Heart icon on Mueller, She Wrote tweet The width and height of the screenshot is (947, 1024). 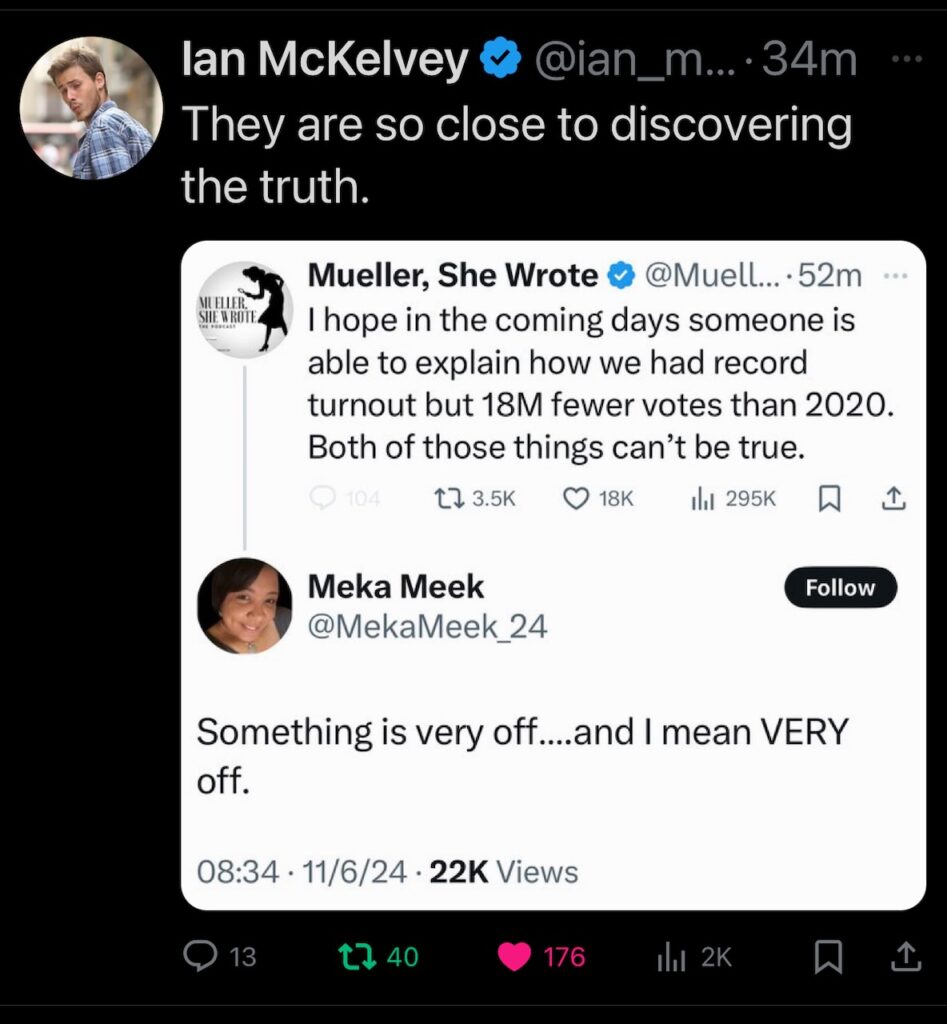pos(576,498)
